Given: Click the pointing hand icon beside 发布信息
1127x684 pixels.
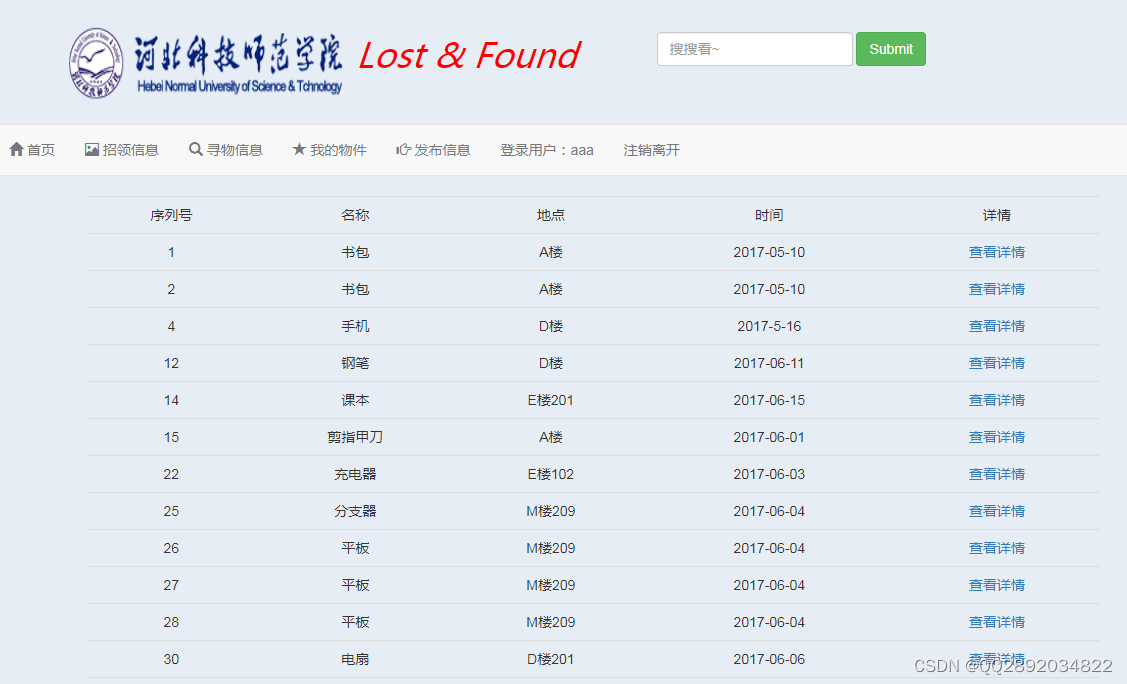Looking at the screenshot, I should [403, 149].
